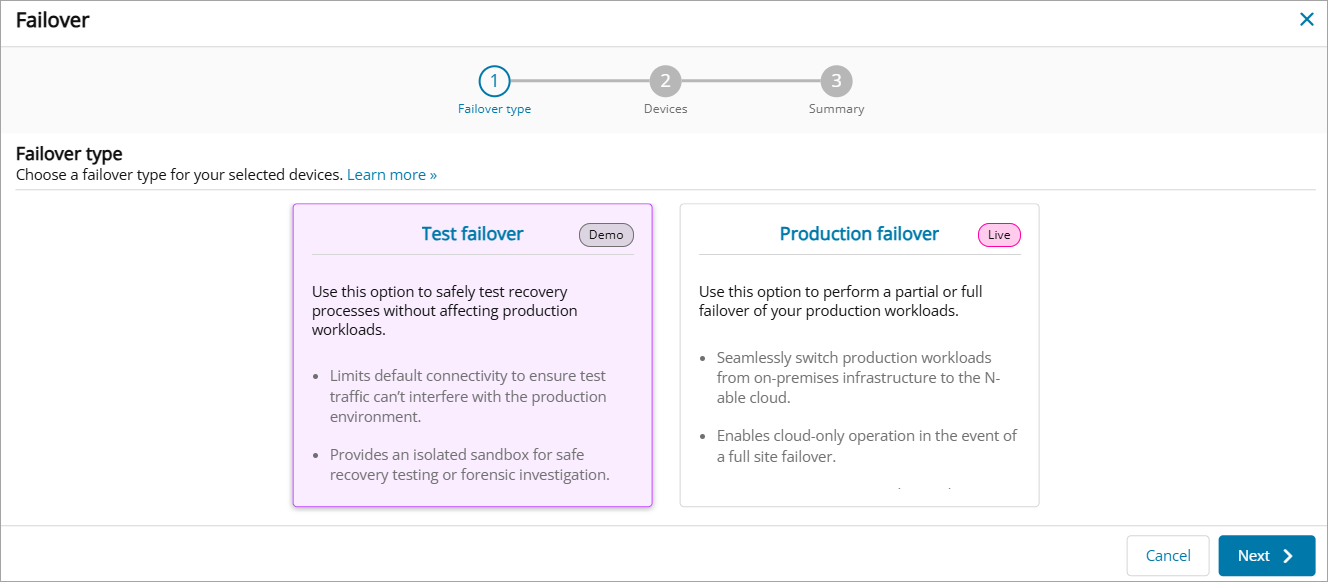Click the Live badge on Production failover
The width and height of the screenshot is (1328, 582).
pos(999,235)
